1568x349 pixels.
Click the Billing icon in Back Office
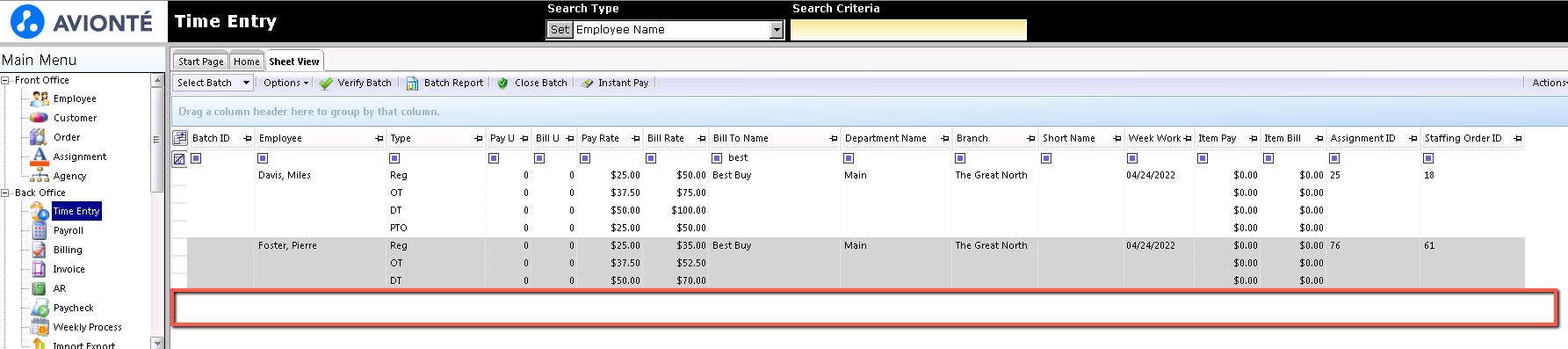[40, 250]
